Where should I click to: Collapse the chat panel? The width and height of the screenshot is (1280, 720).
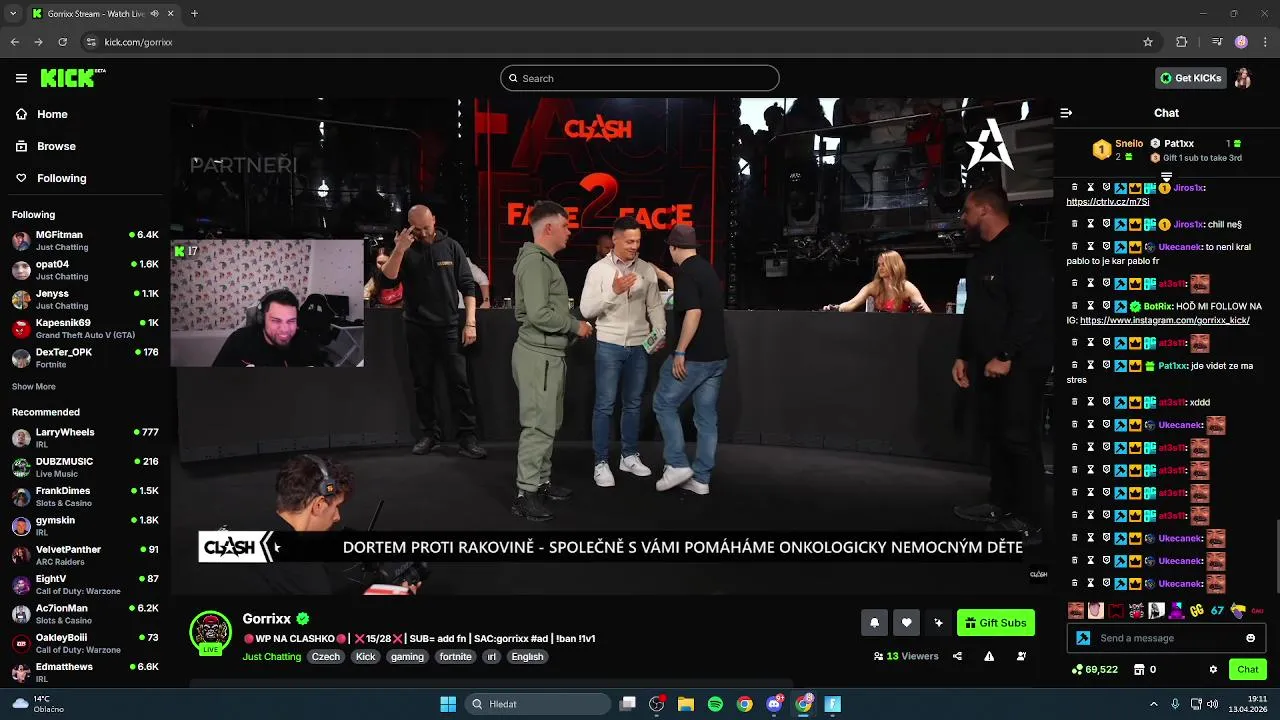pos(1066,113)
